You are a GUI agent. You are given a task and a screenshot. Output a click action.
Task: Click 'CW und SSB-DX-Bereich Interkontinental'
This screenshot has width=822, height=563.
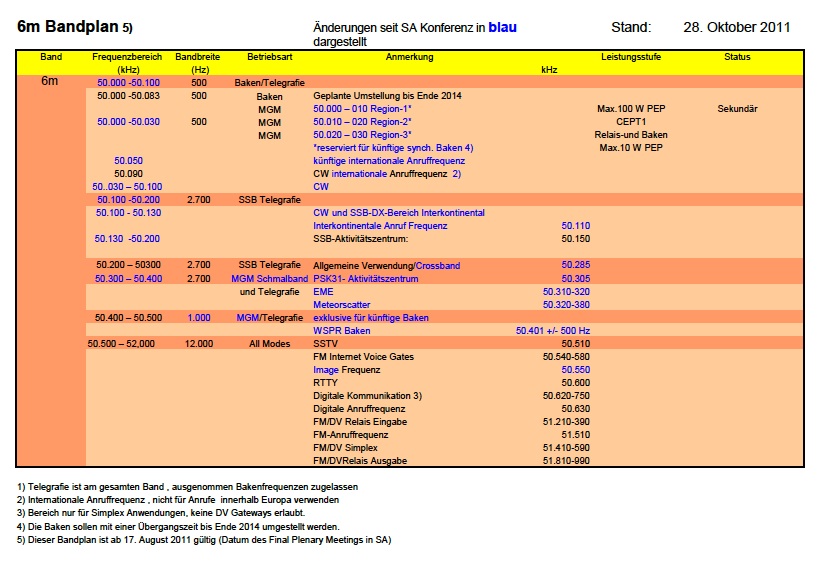click(399, 213)
